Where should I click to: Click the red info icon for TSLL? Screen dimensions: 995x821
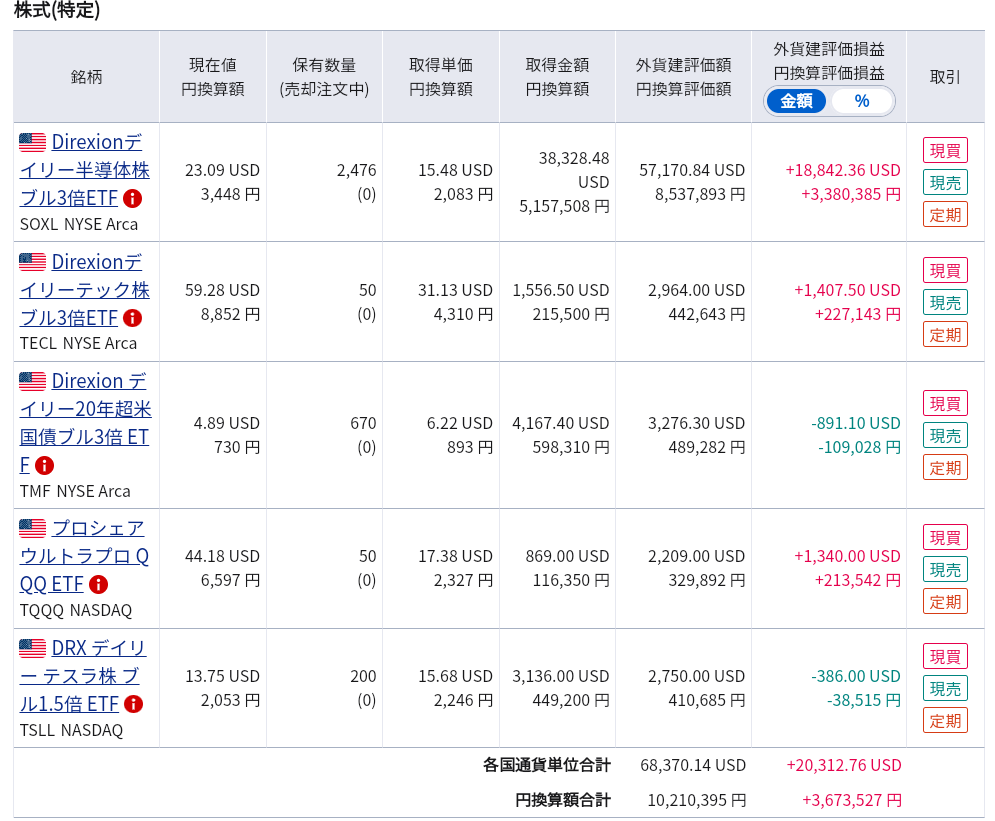[133, 704]
